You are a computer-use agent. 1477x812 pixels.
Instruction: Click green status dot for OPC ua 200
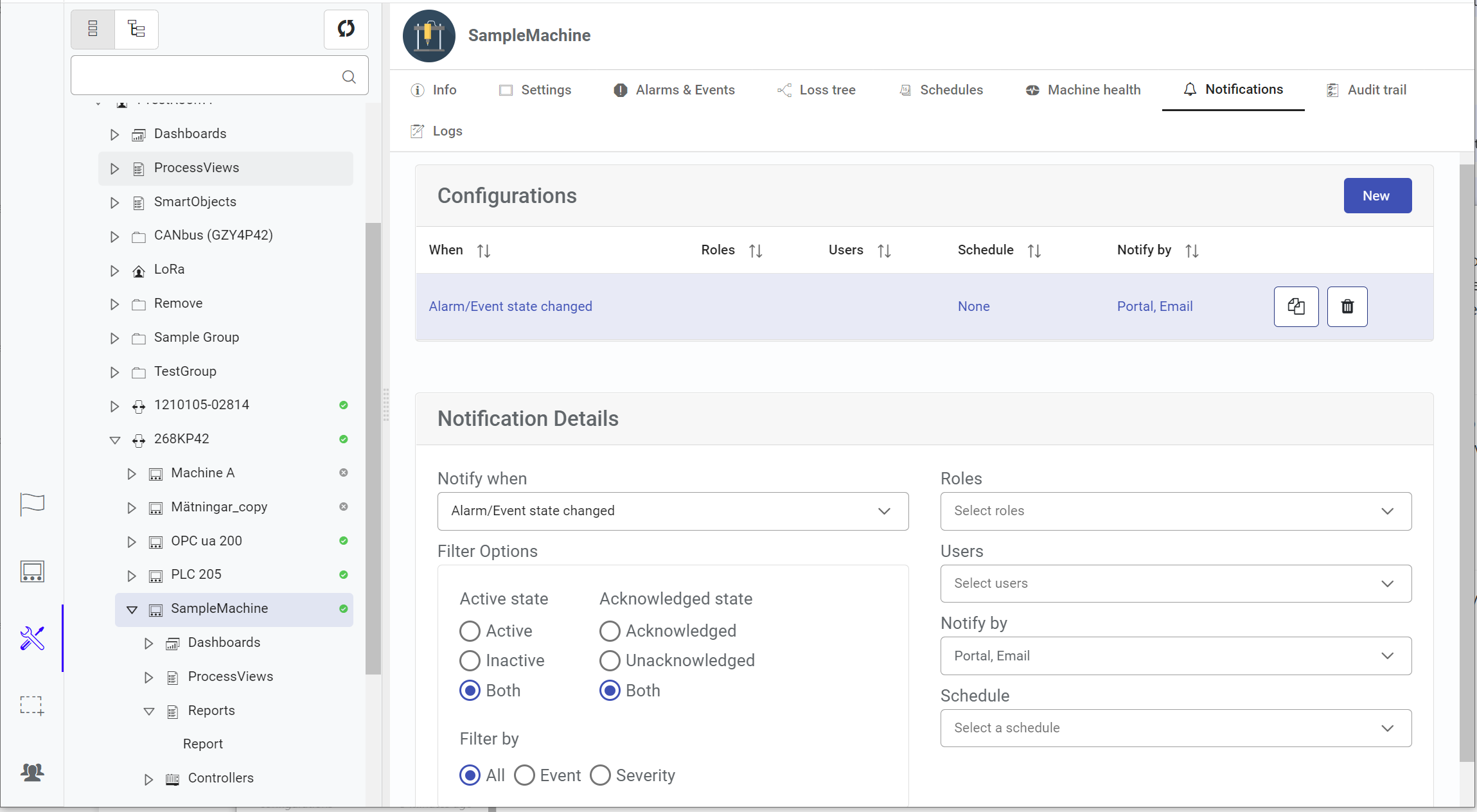344,541
